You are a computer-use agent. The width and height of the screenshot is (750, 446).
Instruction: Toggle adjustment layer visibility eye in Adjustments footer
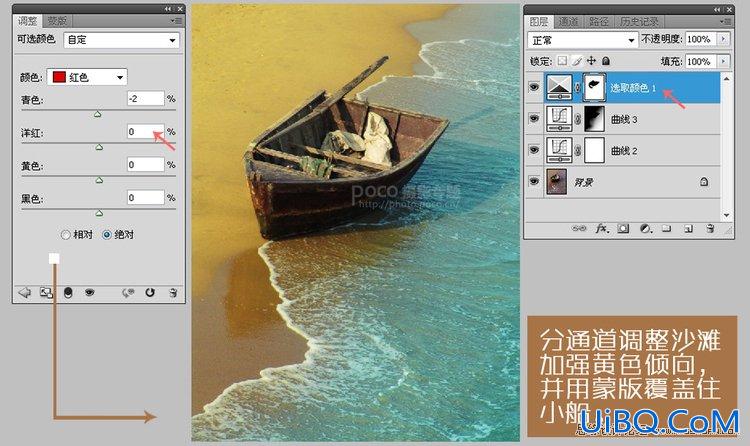click(x=89, y=292)
